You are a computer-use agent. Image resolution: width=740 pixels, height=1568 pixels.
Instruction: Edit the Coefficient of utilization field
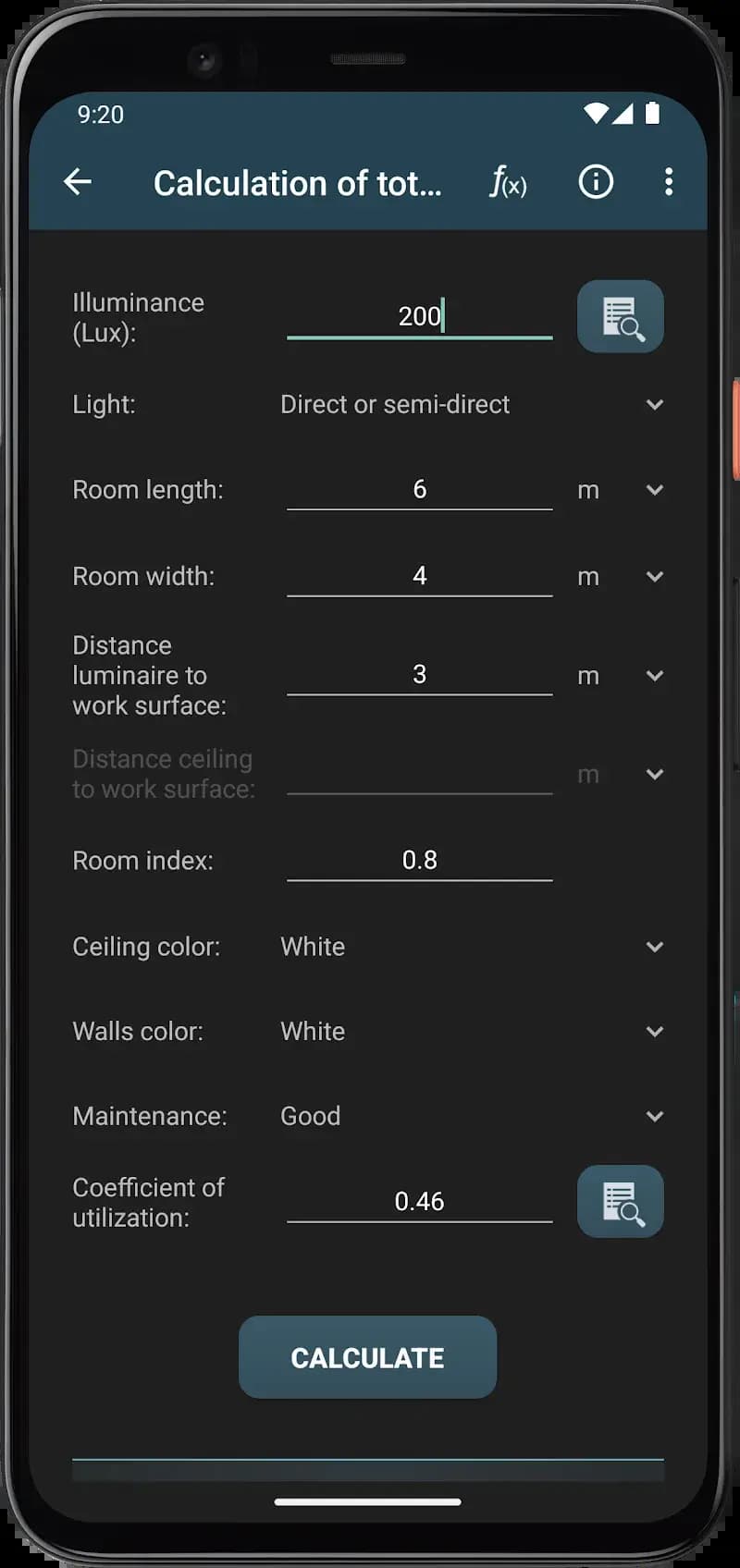coord(419,1201)
